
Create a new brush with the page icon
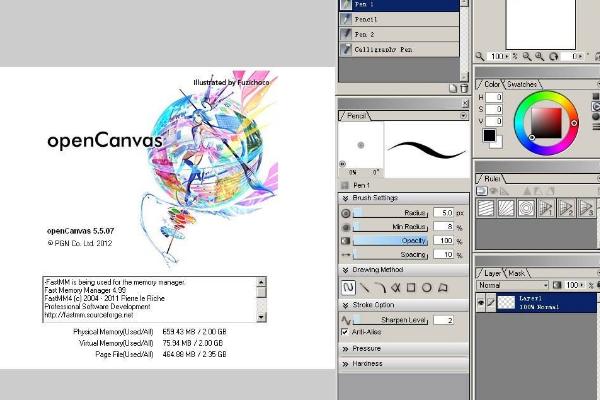[x=453, y=89]
